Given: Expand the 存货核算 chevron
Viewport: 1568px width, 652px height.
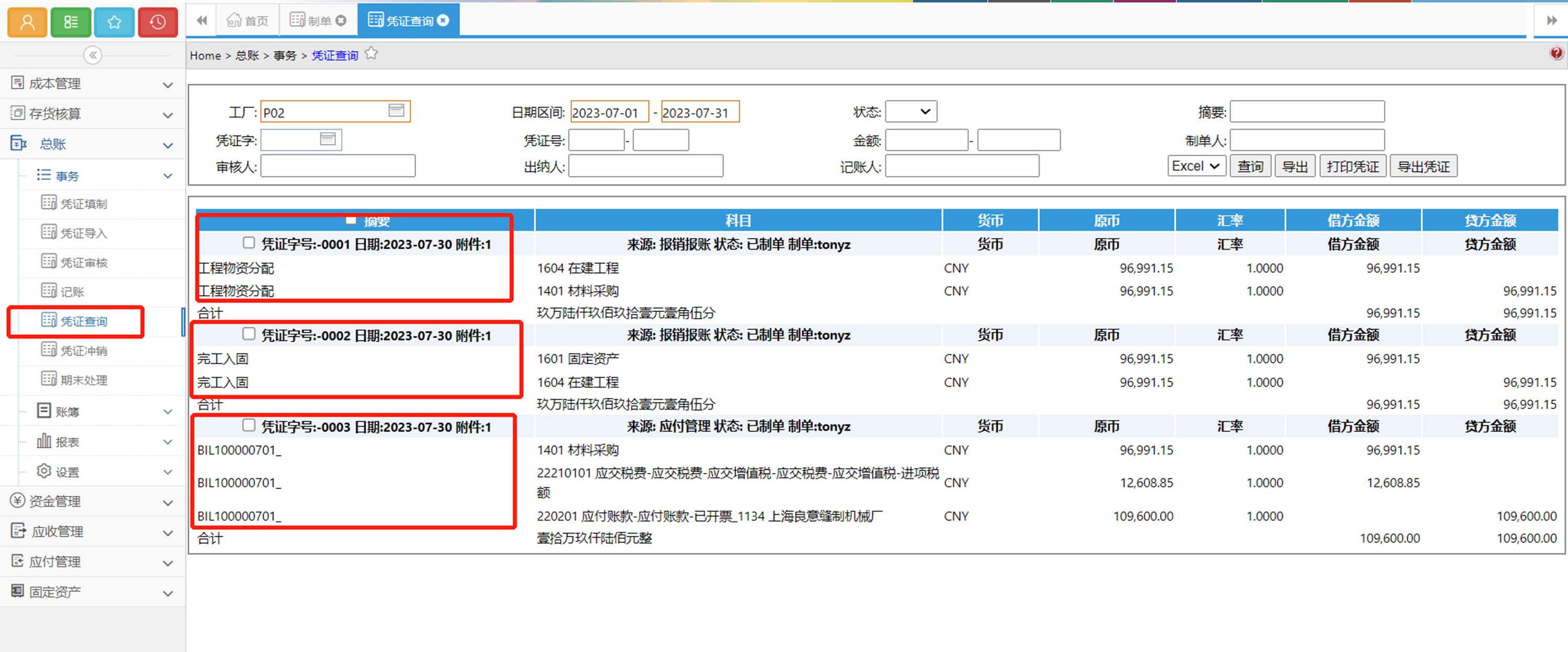Looking at the screenshot, I should [x=168, y=115].
